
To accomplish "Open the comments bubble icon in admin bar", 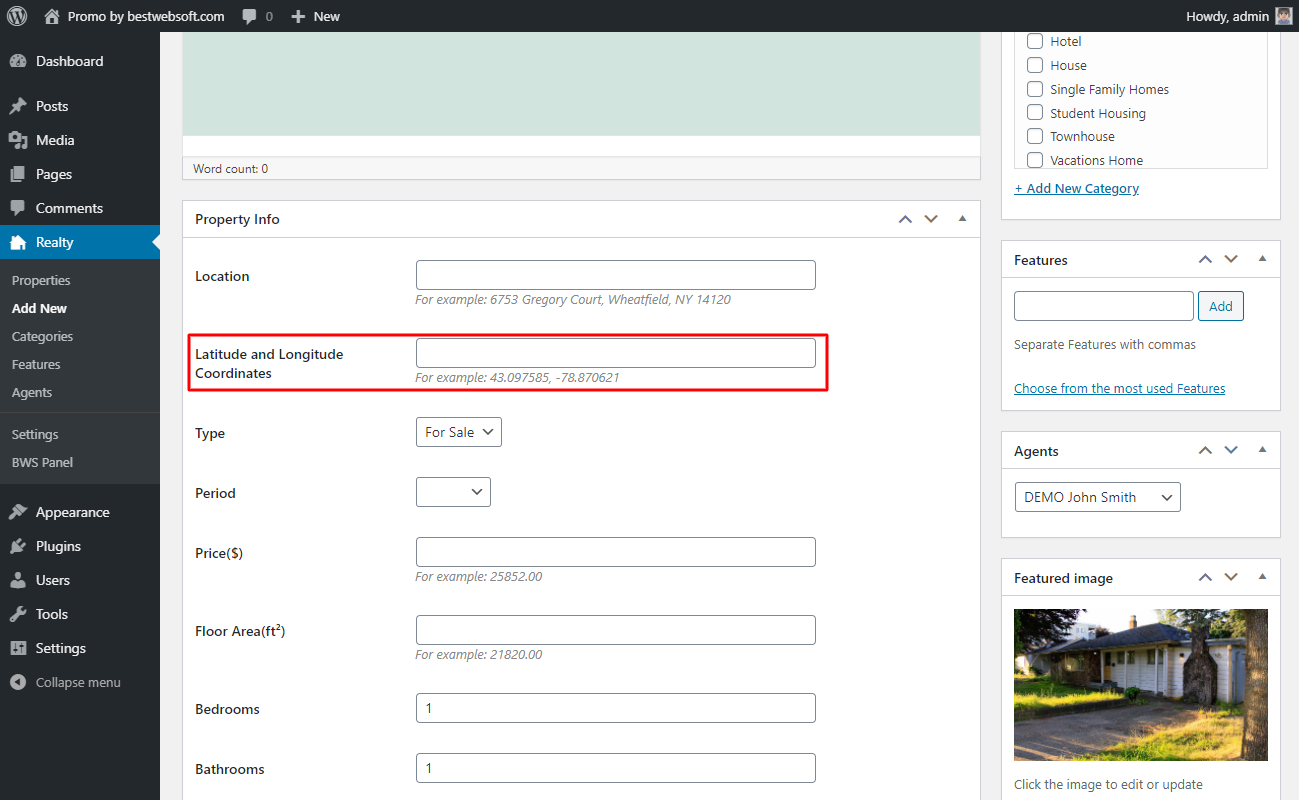I will (x=250, y=16).
